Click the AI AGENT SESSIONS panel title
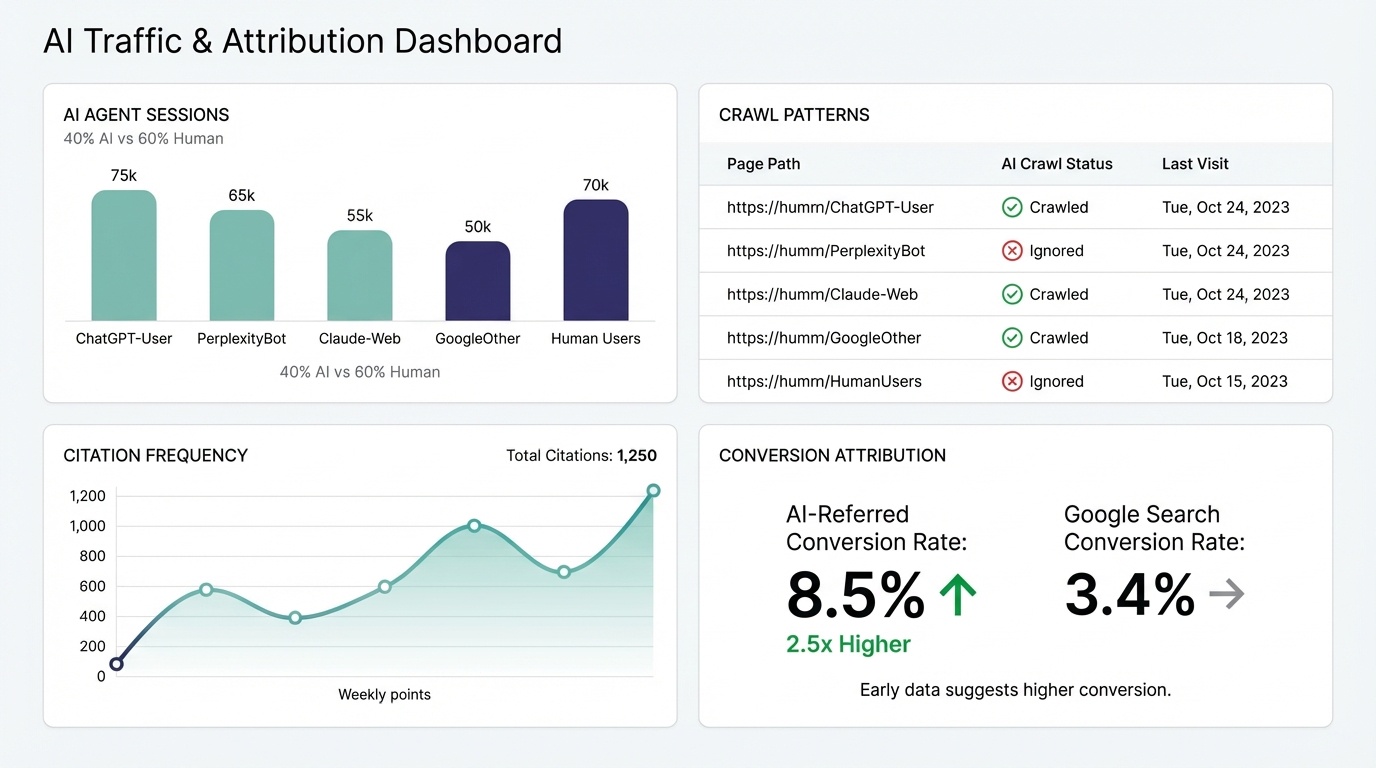The height and width of the screenshot is (768, 1376). click(146, 115)
